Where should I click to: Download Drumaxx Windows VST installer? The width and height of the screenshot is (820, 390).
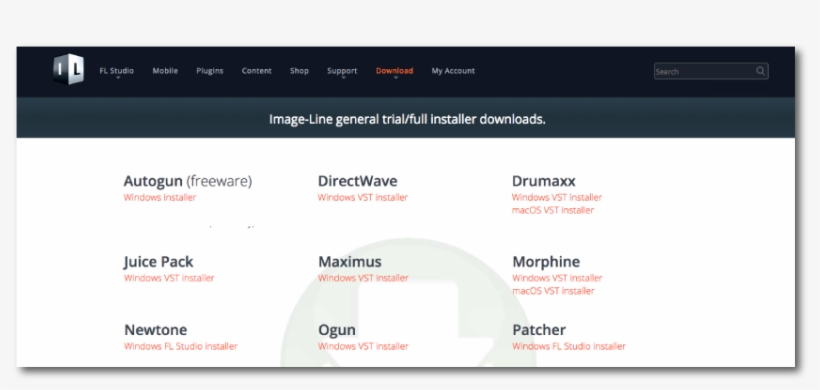pyautogui.click(x=557, y=197)
